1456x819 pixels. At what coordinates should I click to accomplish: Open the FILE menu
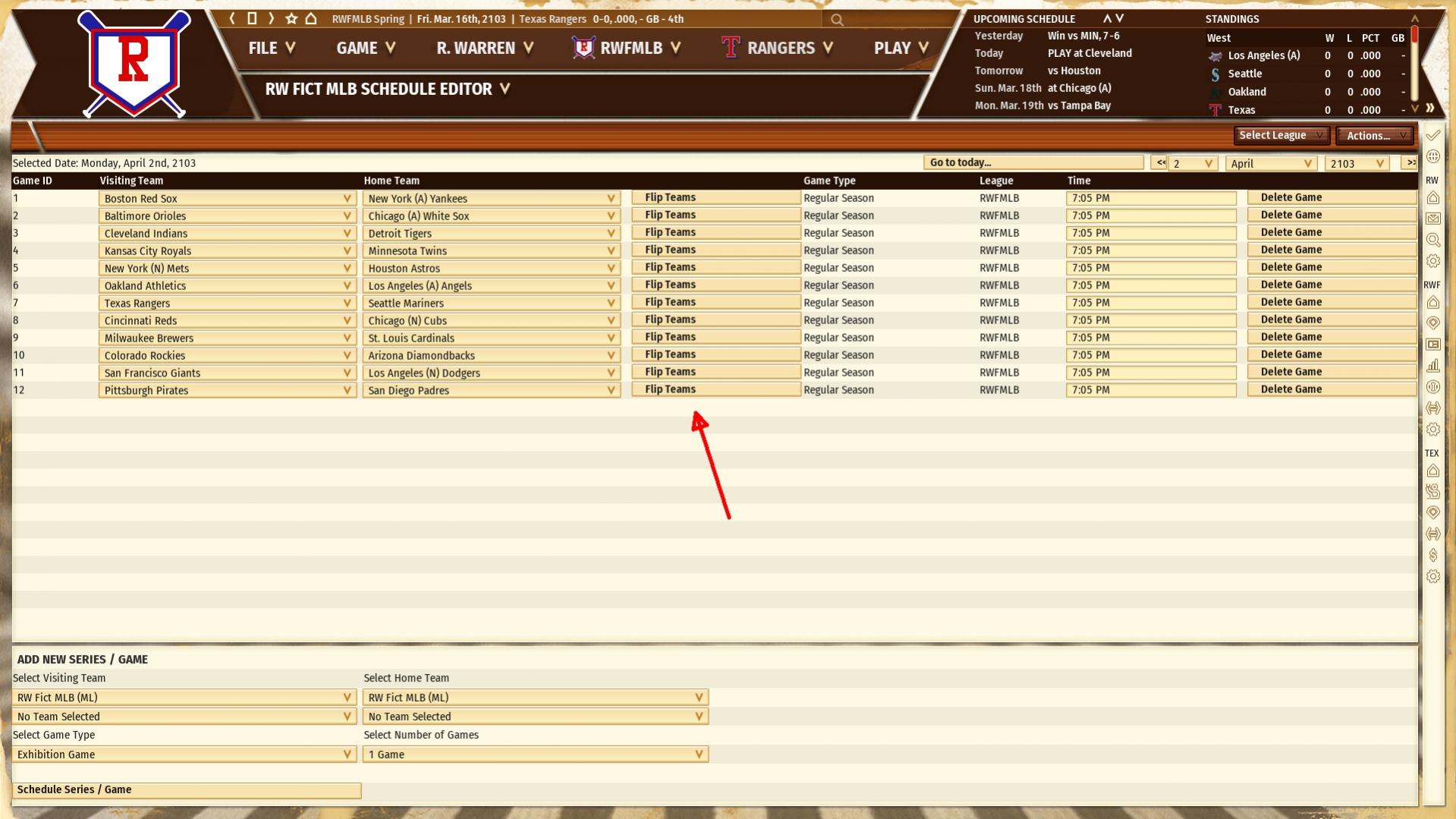[272, 48]
